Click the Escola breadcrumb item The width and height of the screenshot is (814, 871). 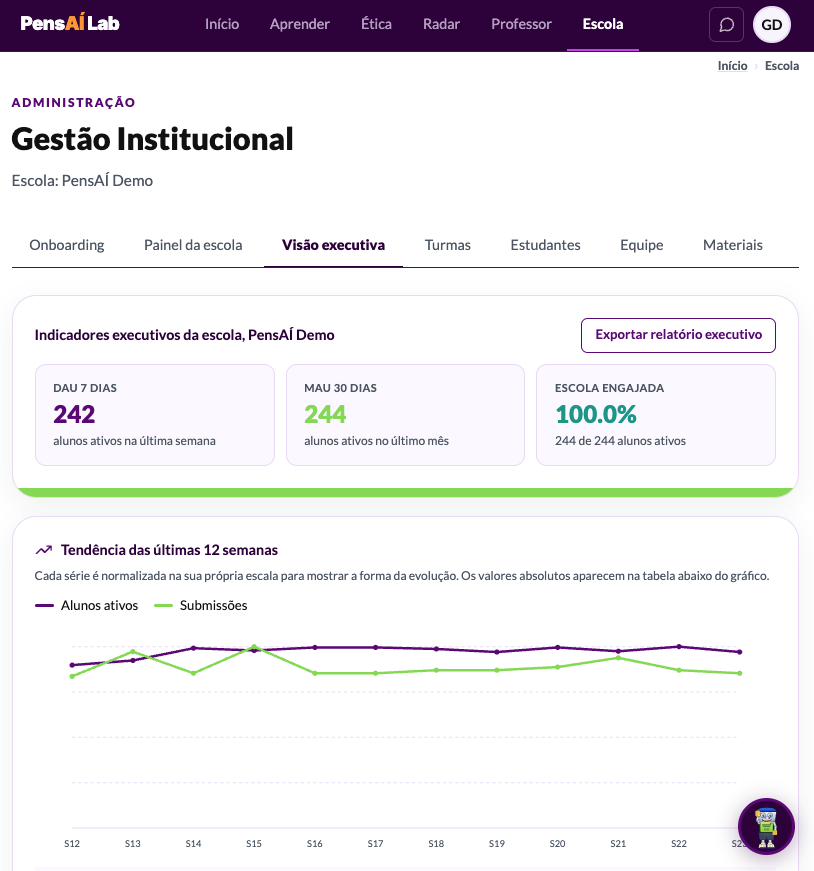782,66
